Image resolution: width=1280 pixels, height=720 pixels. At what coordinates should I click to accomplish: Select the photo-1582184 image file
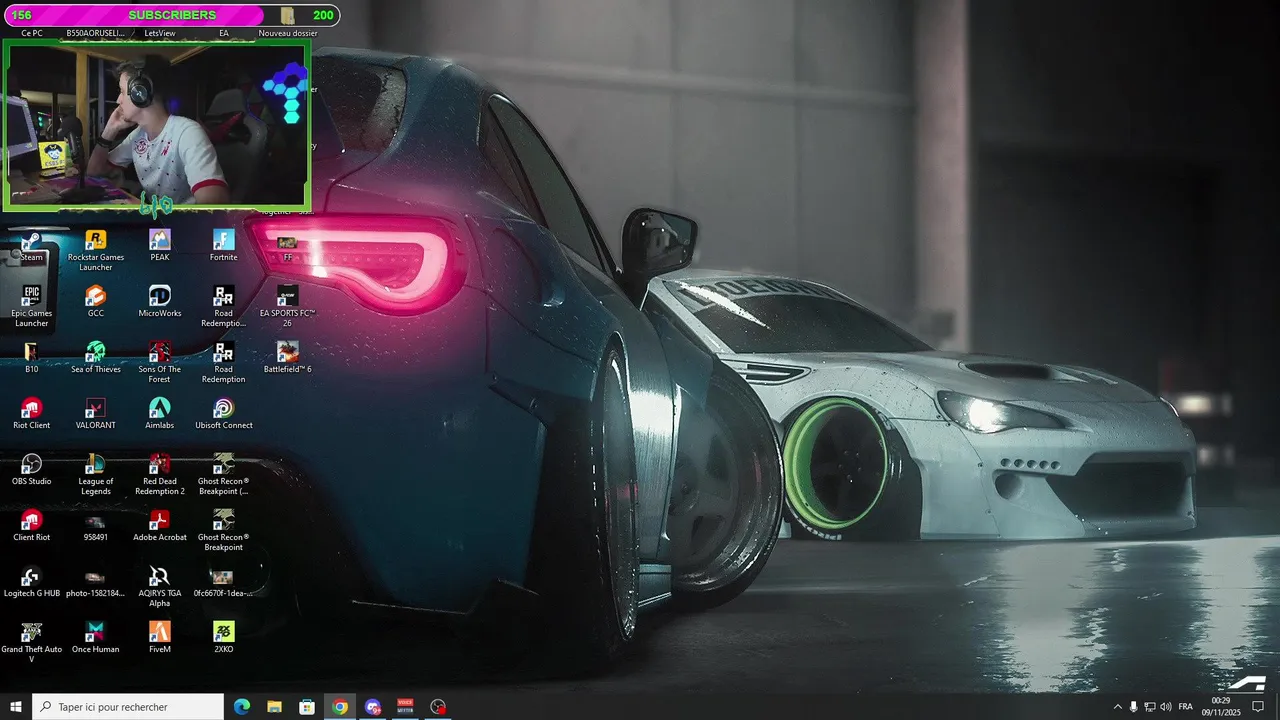click(x=96, y=584)
